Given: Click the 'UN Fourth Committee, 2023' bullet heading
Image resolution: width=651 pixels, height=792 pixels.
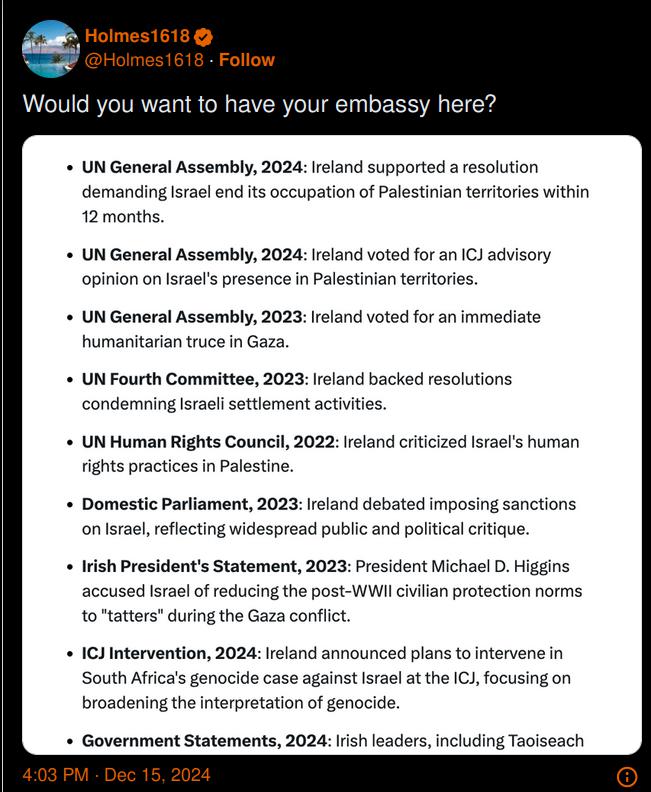Looking at the screenshot, I should 193,379.
